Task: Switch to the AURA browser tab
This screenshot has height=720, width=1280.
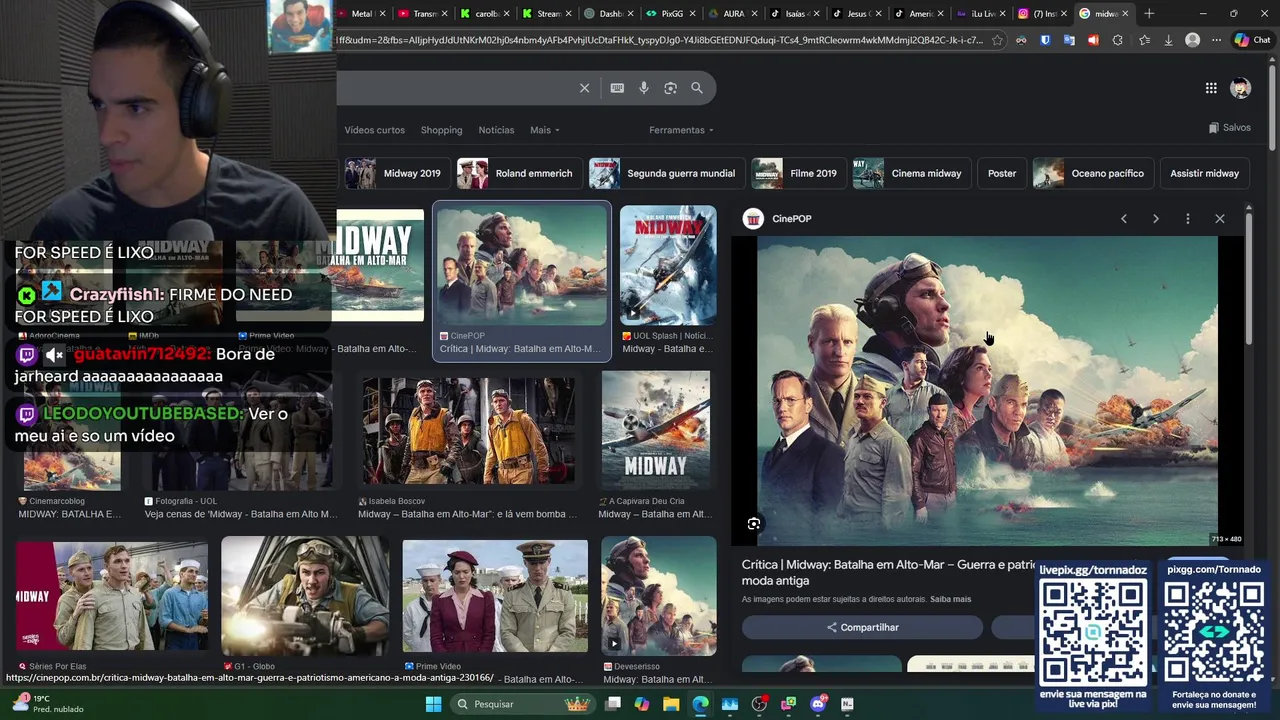Action: click(x=732, y=14)
